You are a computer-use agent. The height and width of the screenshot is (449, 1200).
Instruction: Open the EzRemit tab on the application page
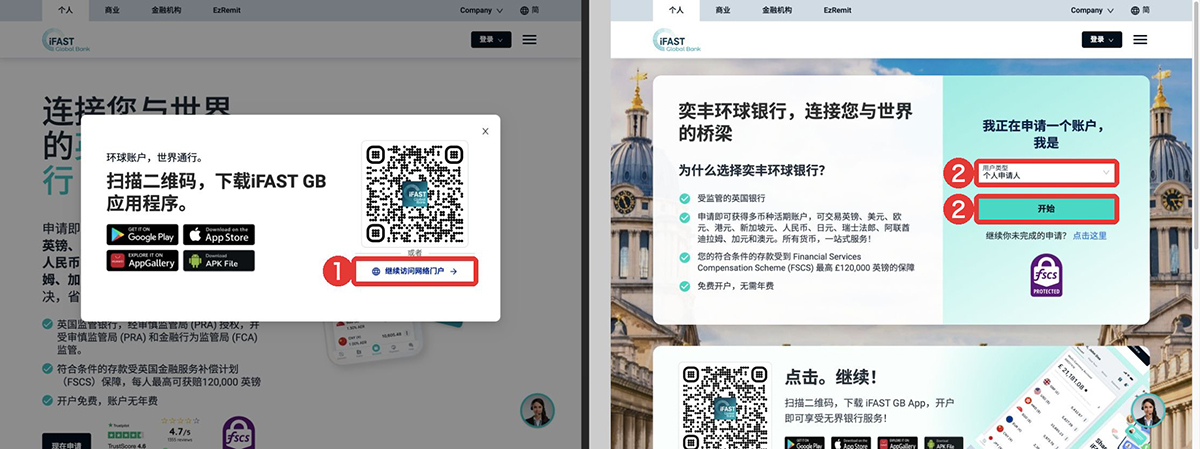[837, 10]
